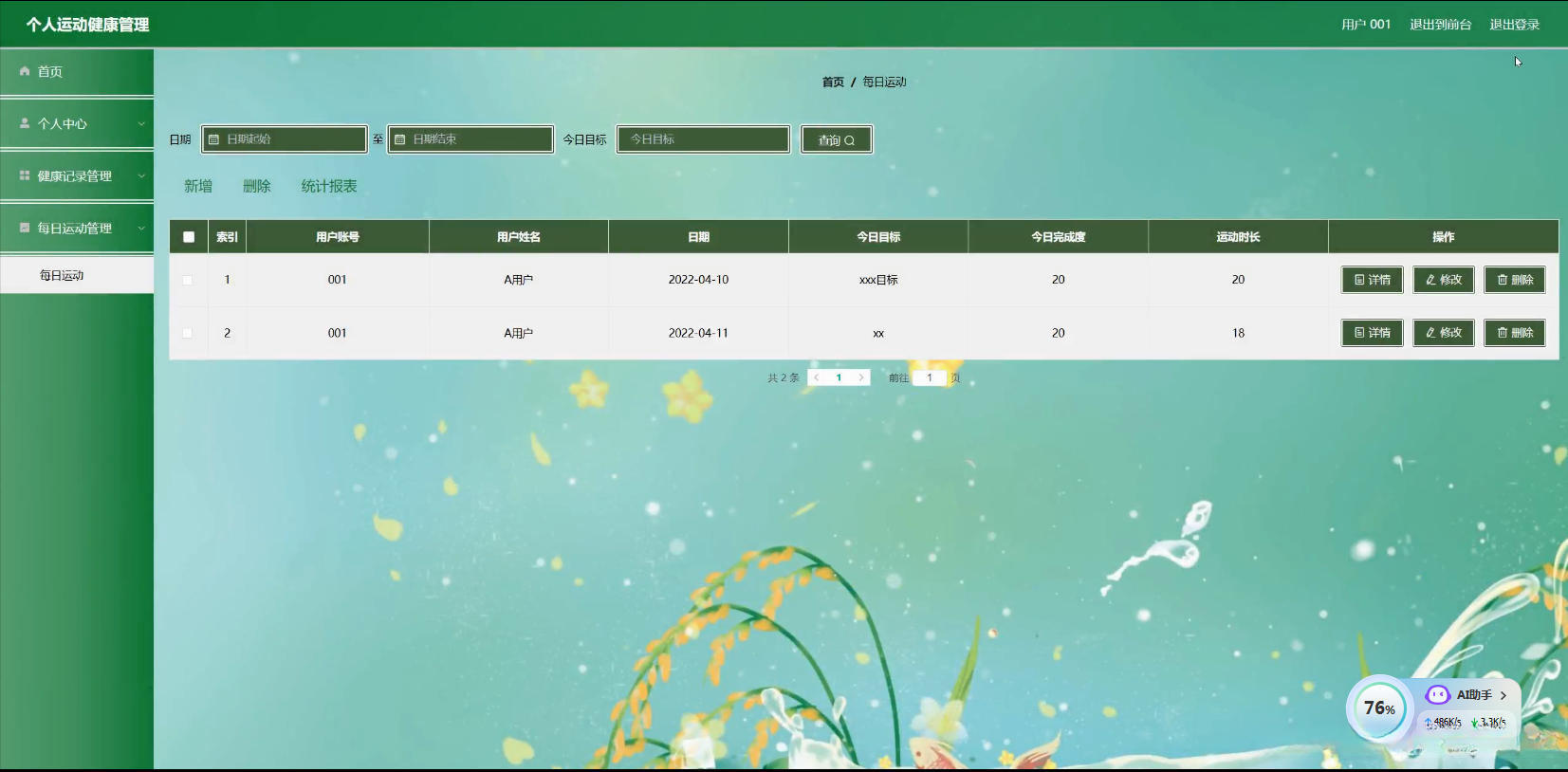This screenshot has height=772, width=1568.
Task: Open the 健康记录管理 sidebar menu
Action: [77, 176]
